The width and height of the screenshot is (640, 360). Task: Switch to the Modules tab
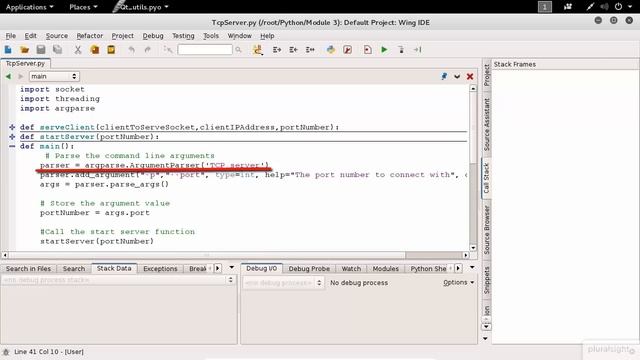pyautogui.click(x=385, y=269)
